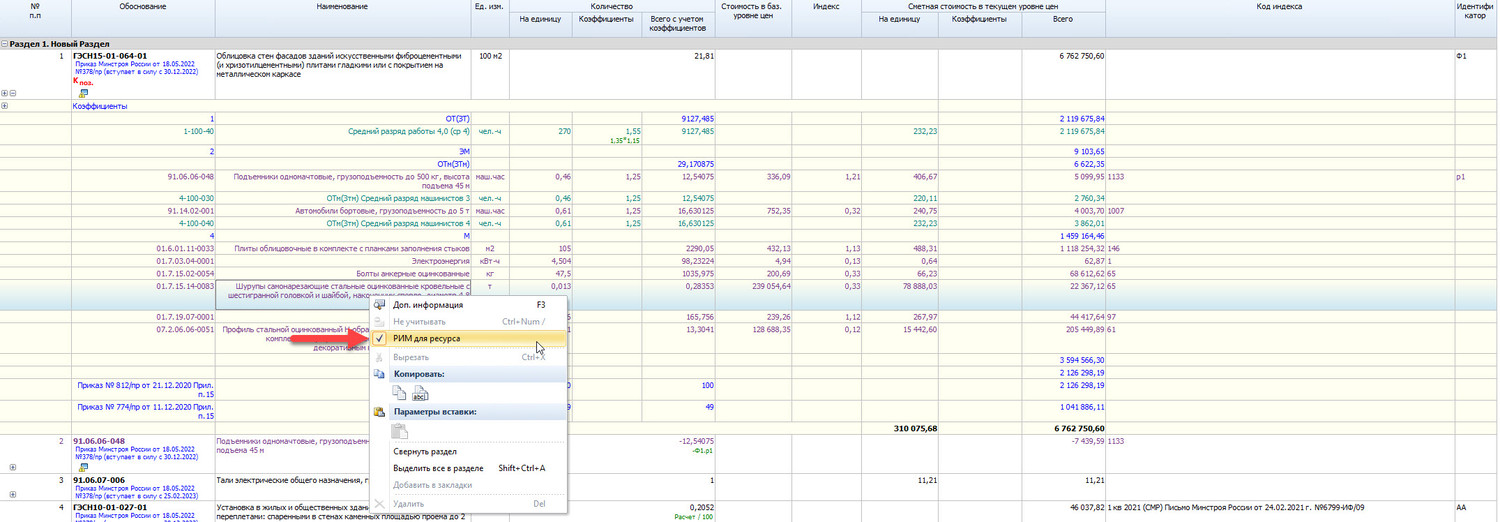Click quantity cell 21,81 of position 1
Screen dimensions: 1500x522
[x=704, y=56]
